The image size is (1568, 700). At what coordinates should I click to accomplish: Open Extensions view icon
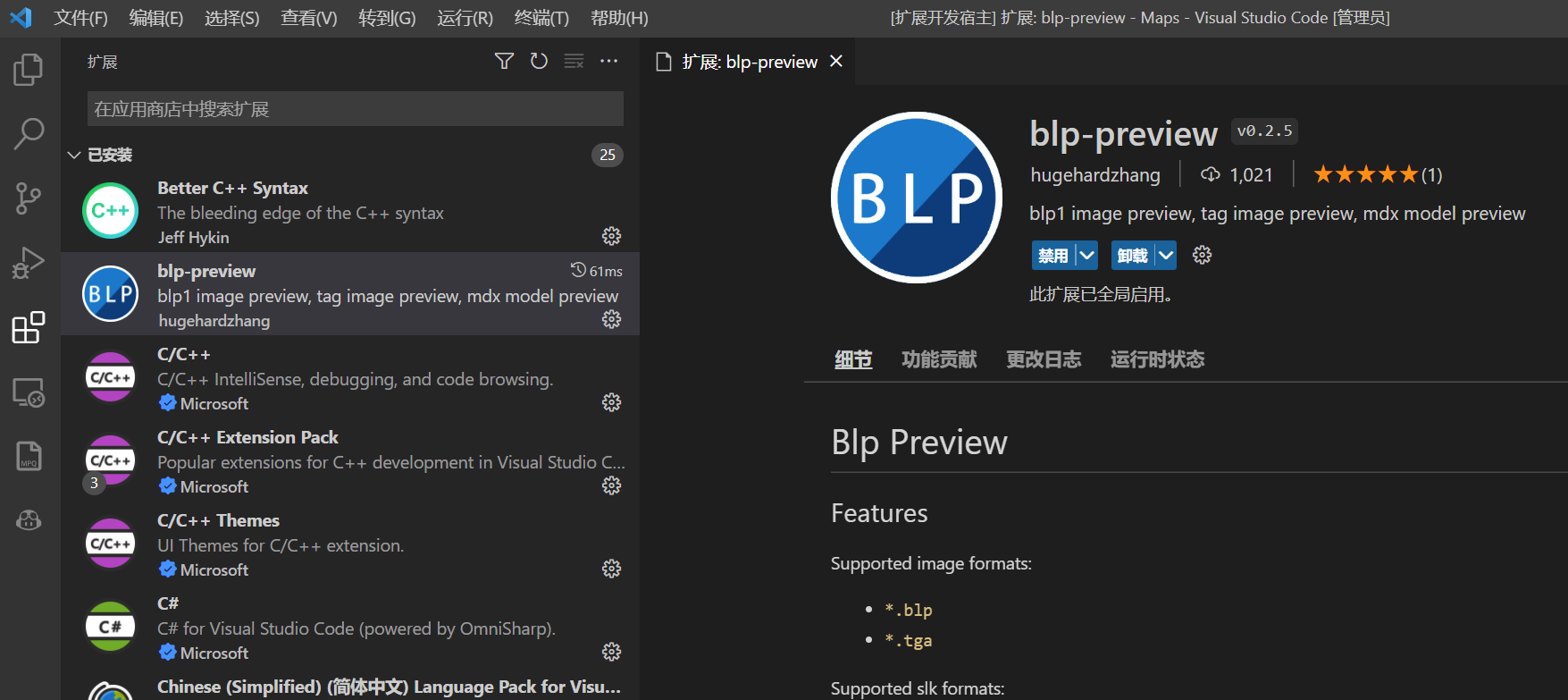pyautogui.click(x=29, y=327)
